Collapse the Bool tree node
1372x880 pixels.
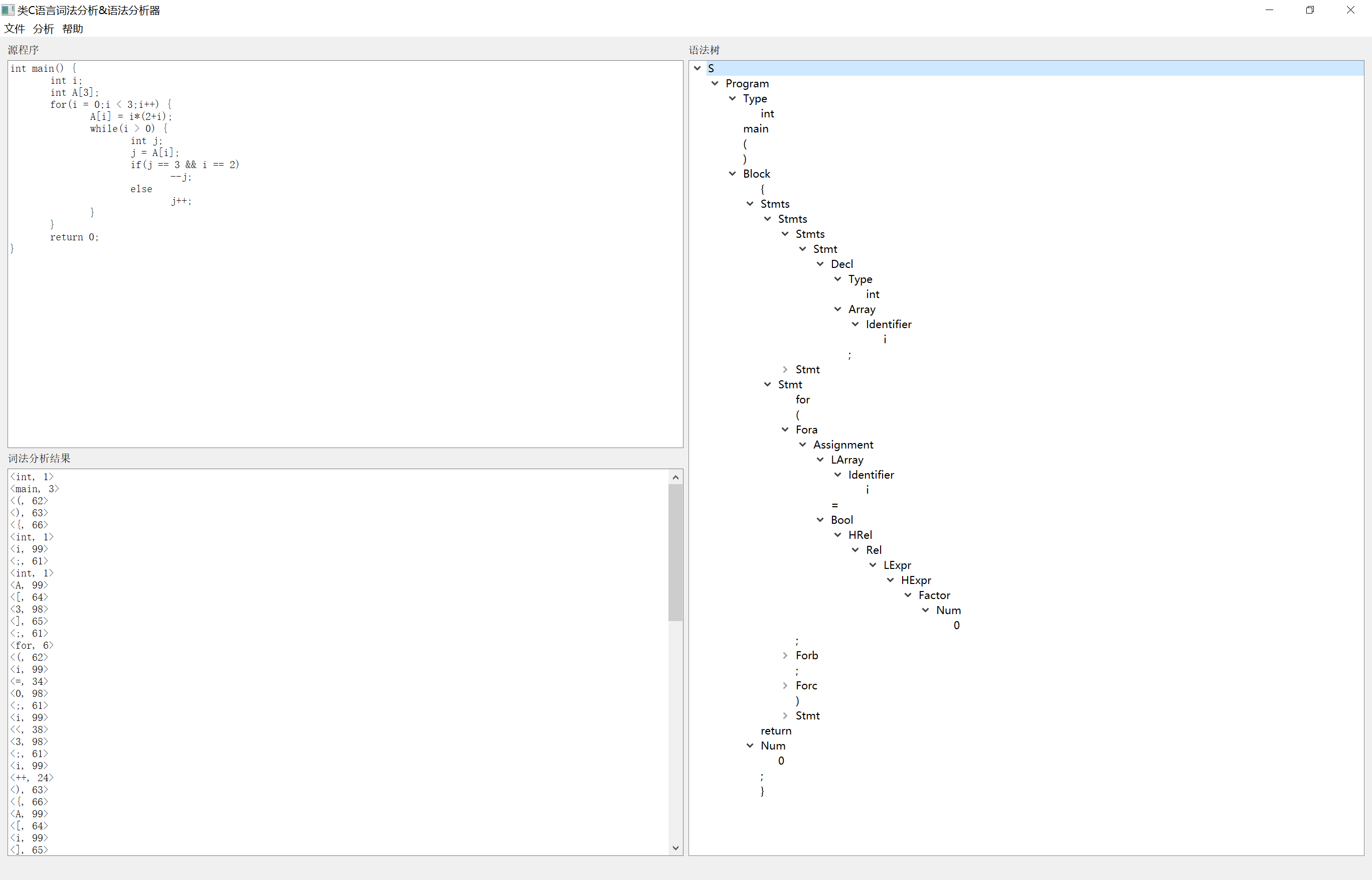tap(820, 520)
